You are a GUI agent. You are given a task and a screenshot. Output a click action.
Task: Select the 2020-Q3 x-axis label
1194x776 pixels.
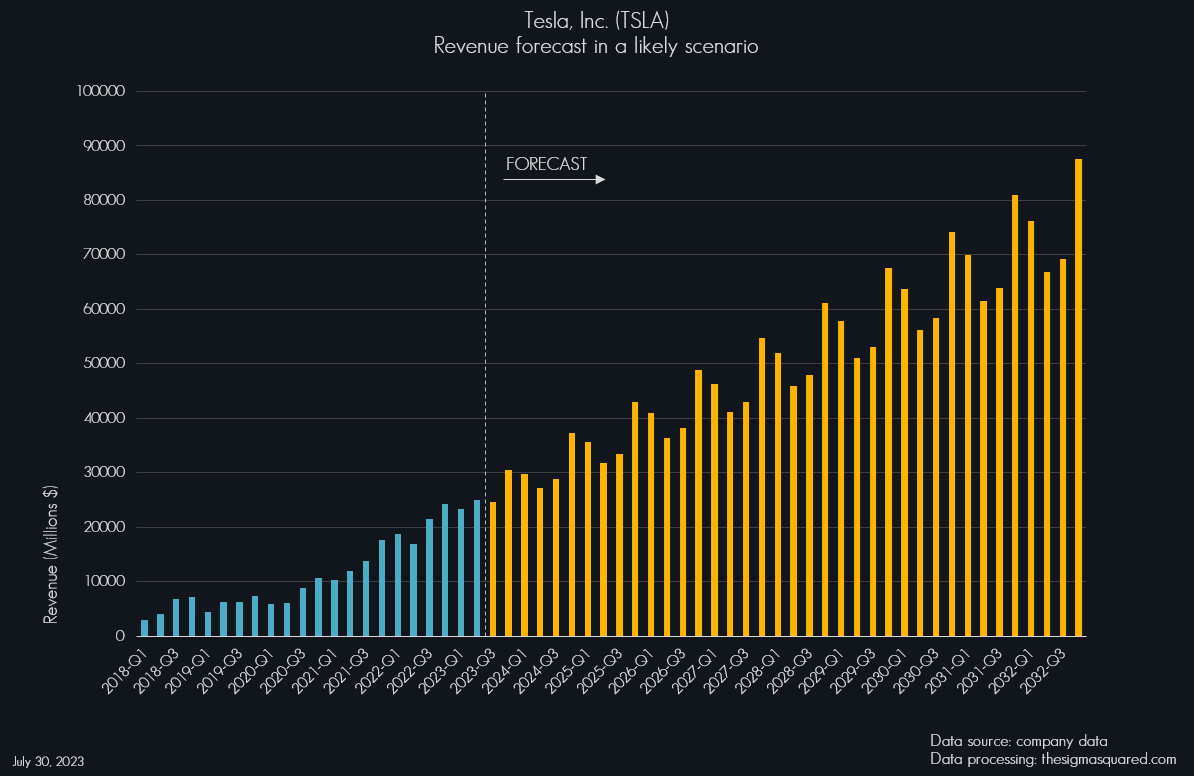coord(283,669)
